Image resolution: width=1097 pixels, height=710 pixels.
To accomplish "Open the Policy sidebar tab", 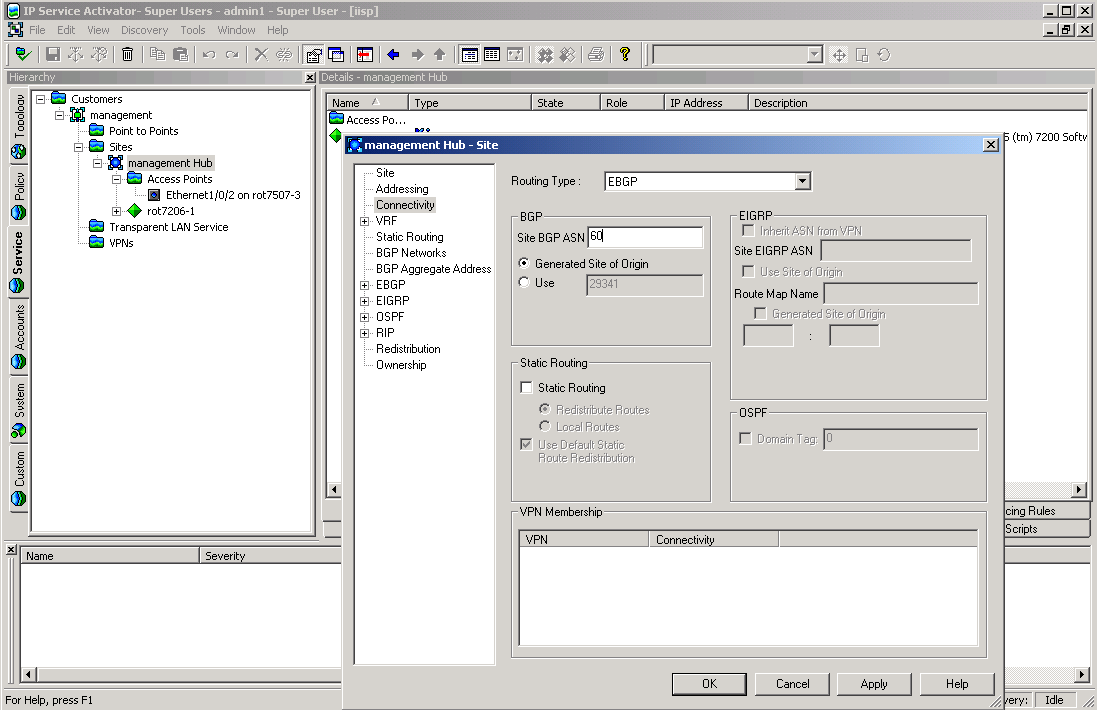I will (x=19, y=194).
